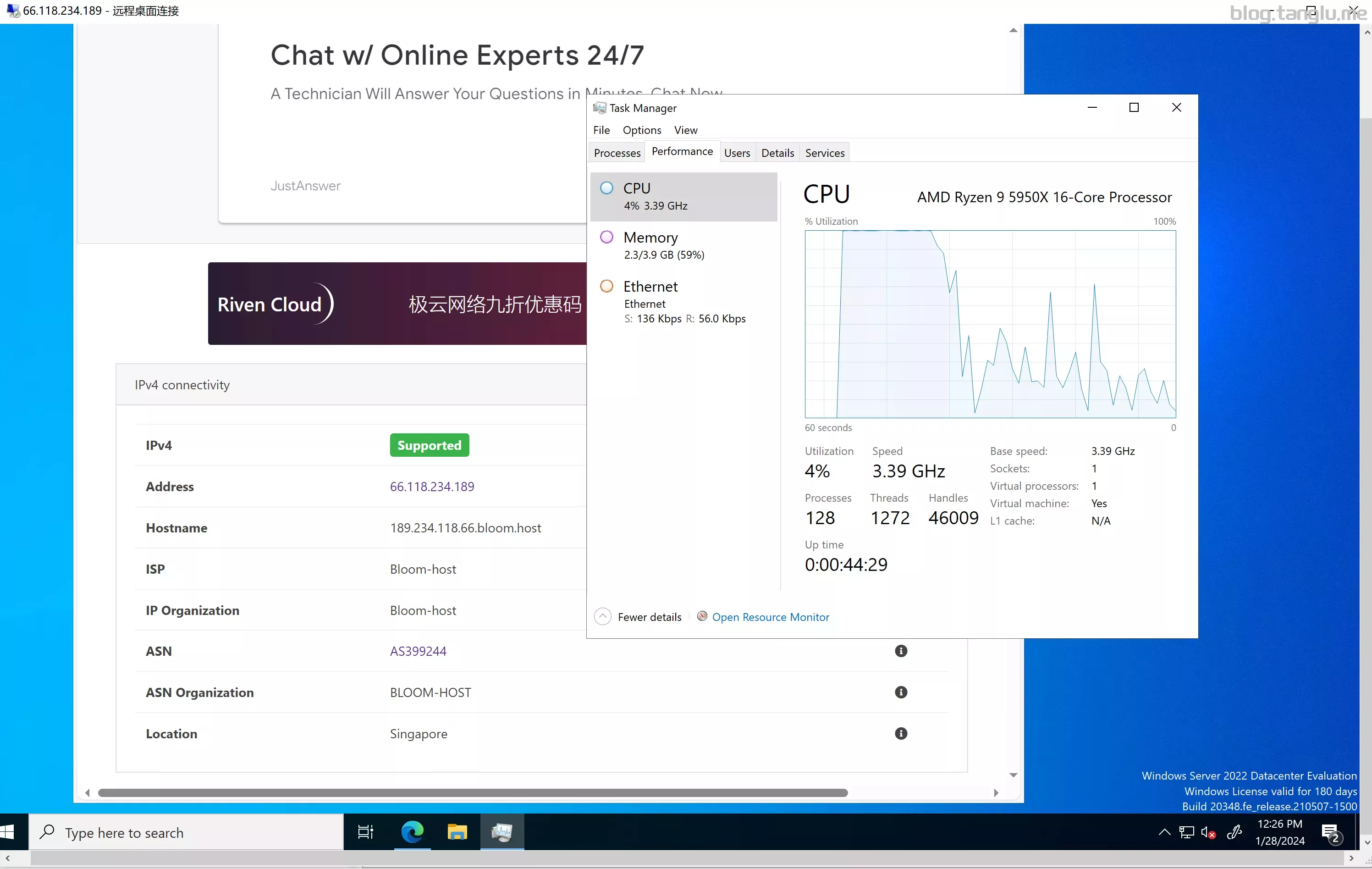Launch Microsoft Edge from the taskbar

[x=412, y=832]
